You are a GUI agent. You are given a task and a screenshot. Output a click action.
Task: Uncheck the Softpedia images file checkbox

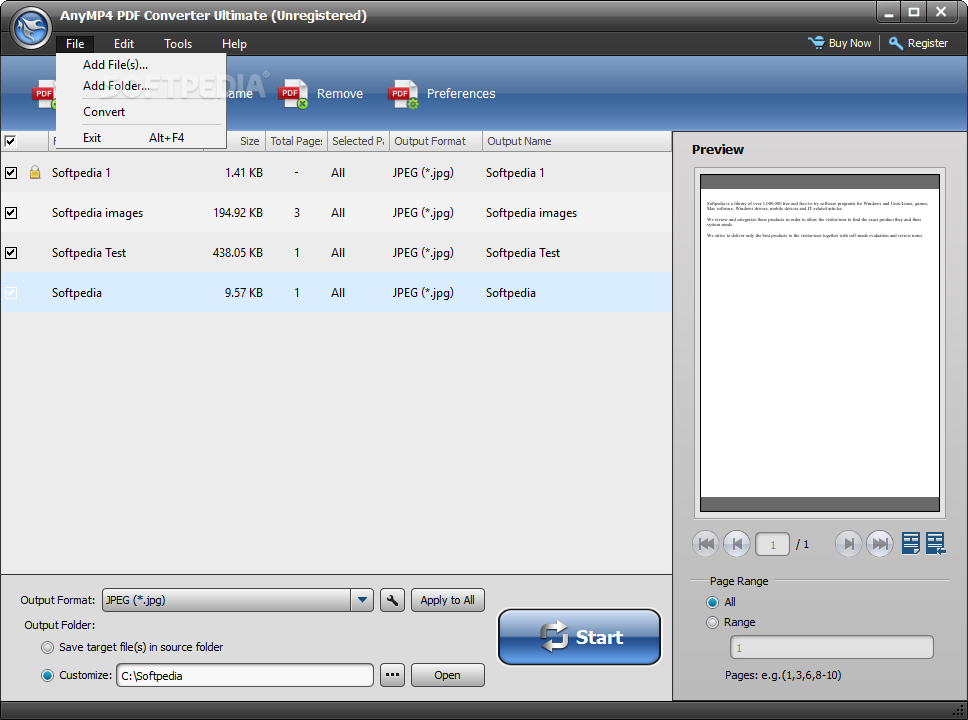[x=11, y=213]
